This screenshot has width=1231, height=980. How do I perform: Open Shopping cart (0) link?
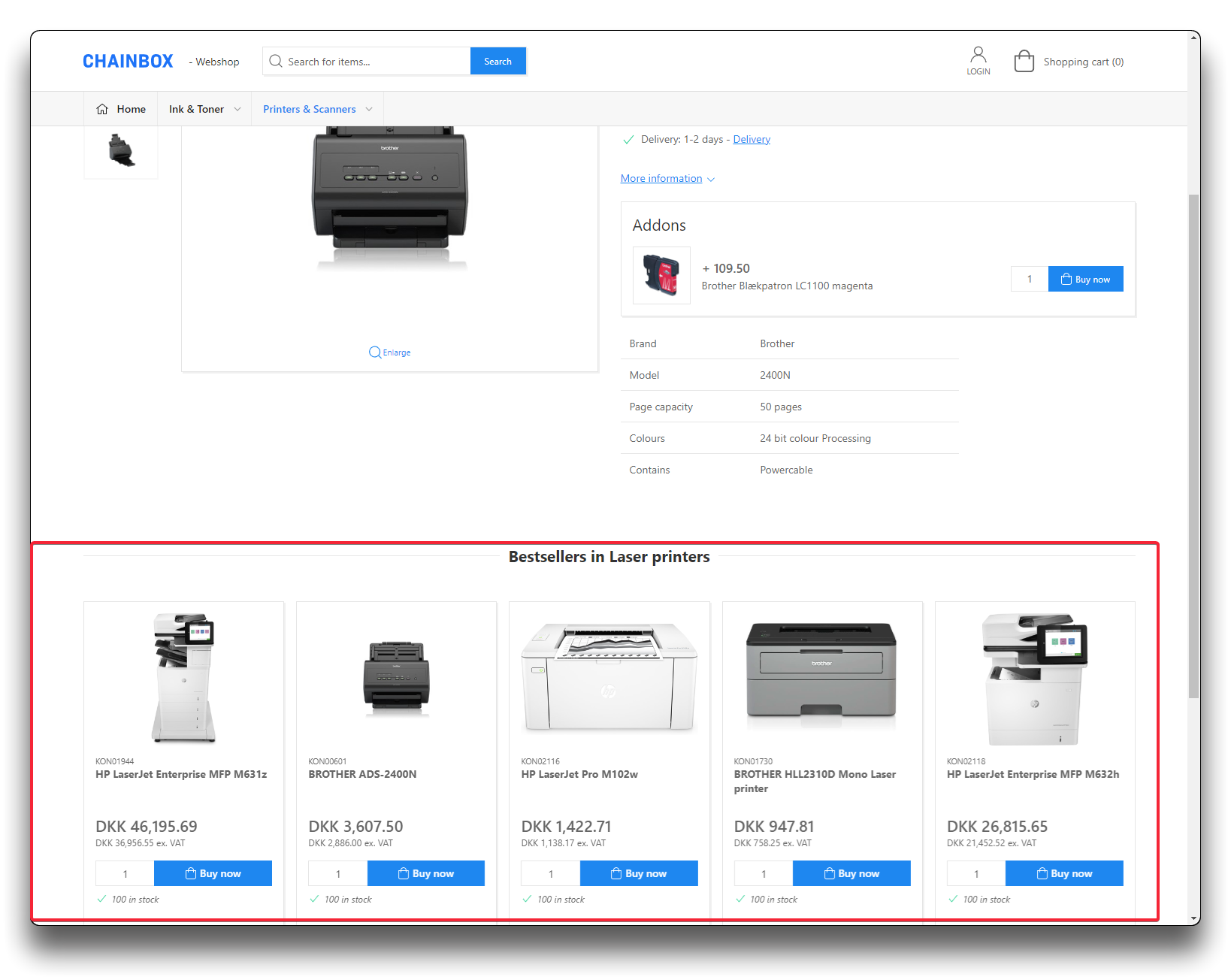coord(1083,62)
